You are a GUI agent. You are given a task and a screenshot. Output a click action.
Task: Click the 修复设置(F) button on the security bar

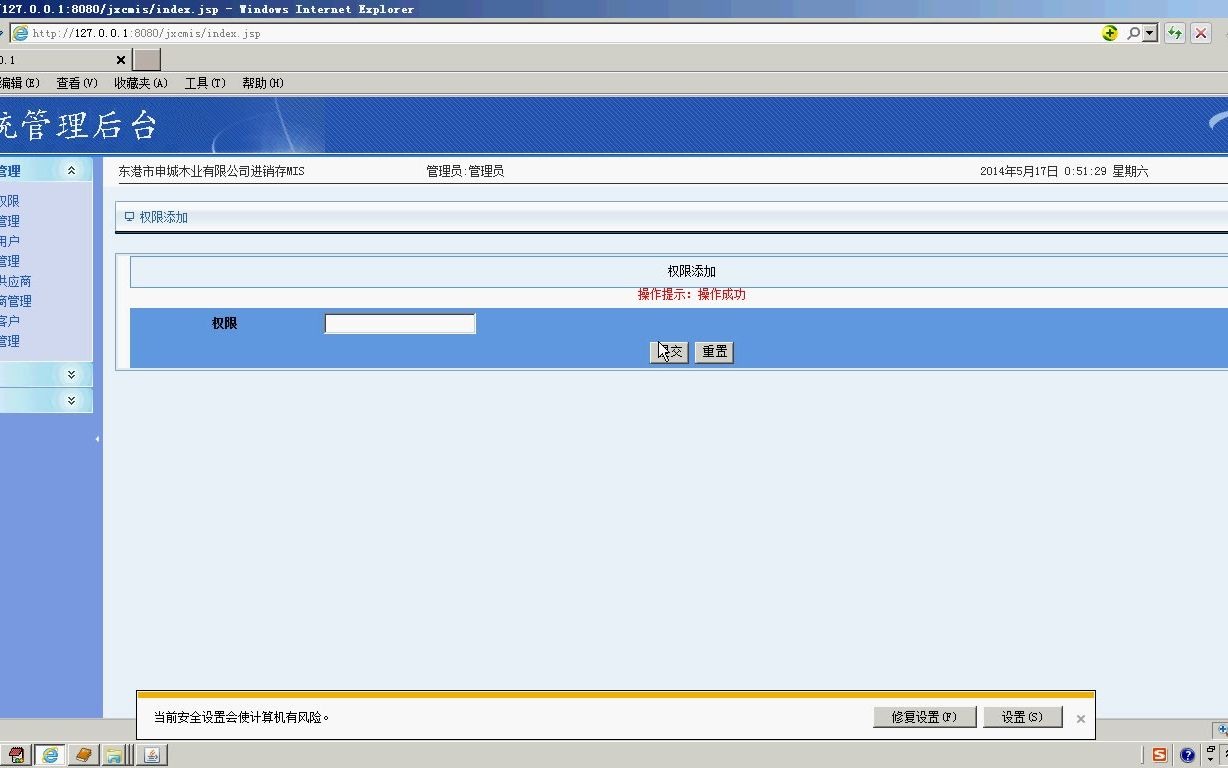922,716
